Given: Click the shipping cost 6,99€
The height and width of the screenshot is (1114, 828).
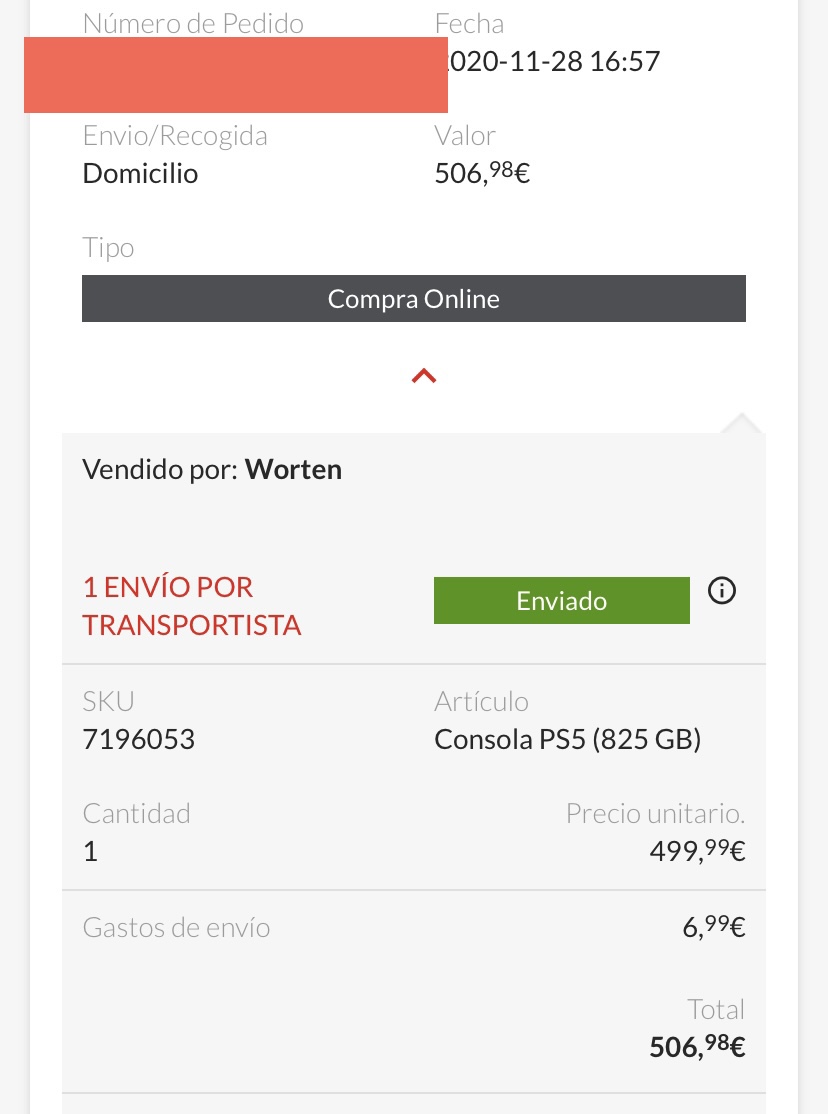Looking at the screenshot, I should (x=714, y=928).
